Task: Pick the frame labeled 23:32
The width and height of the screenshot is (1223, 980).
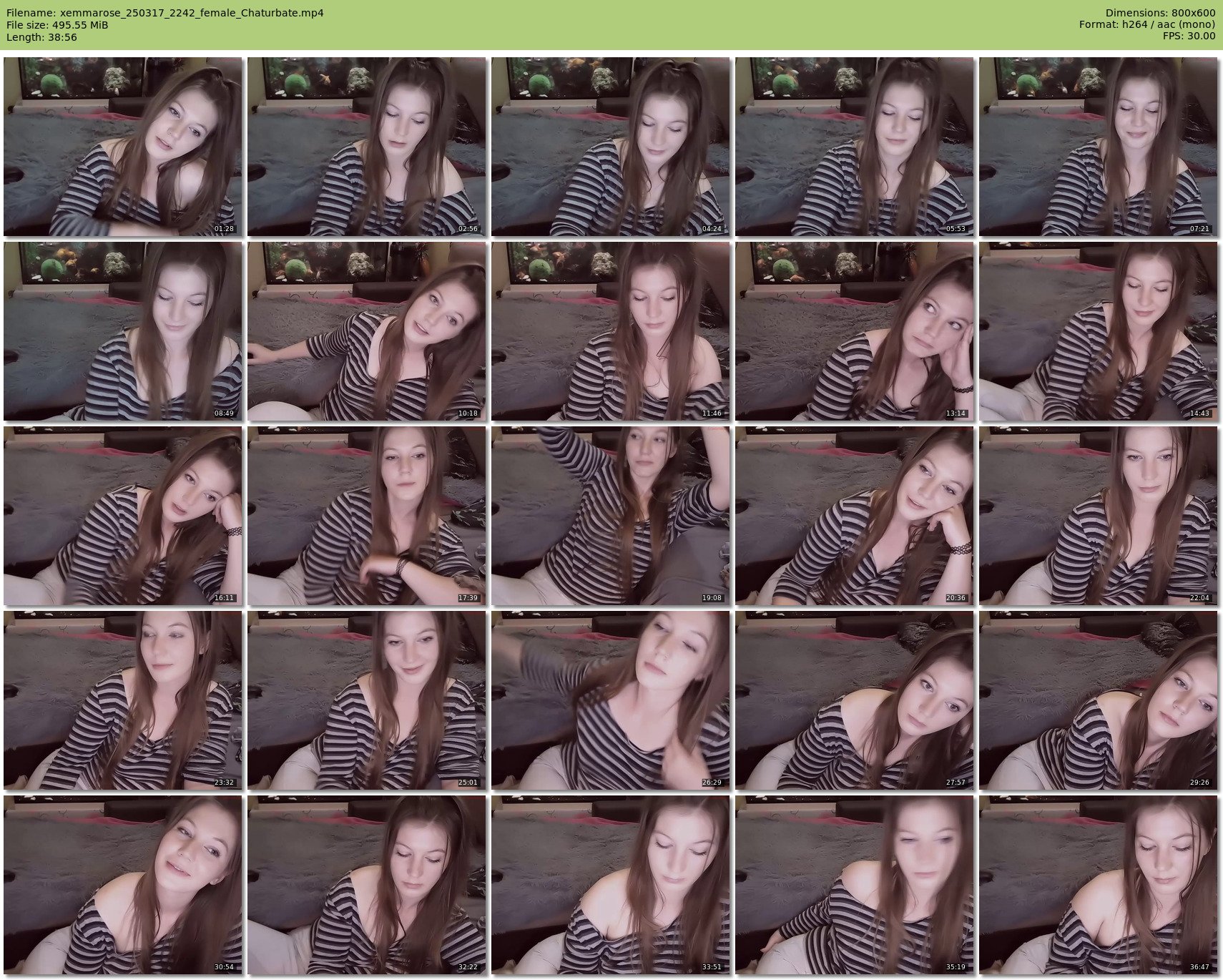Action: [x=123, y=700]
